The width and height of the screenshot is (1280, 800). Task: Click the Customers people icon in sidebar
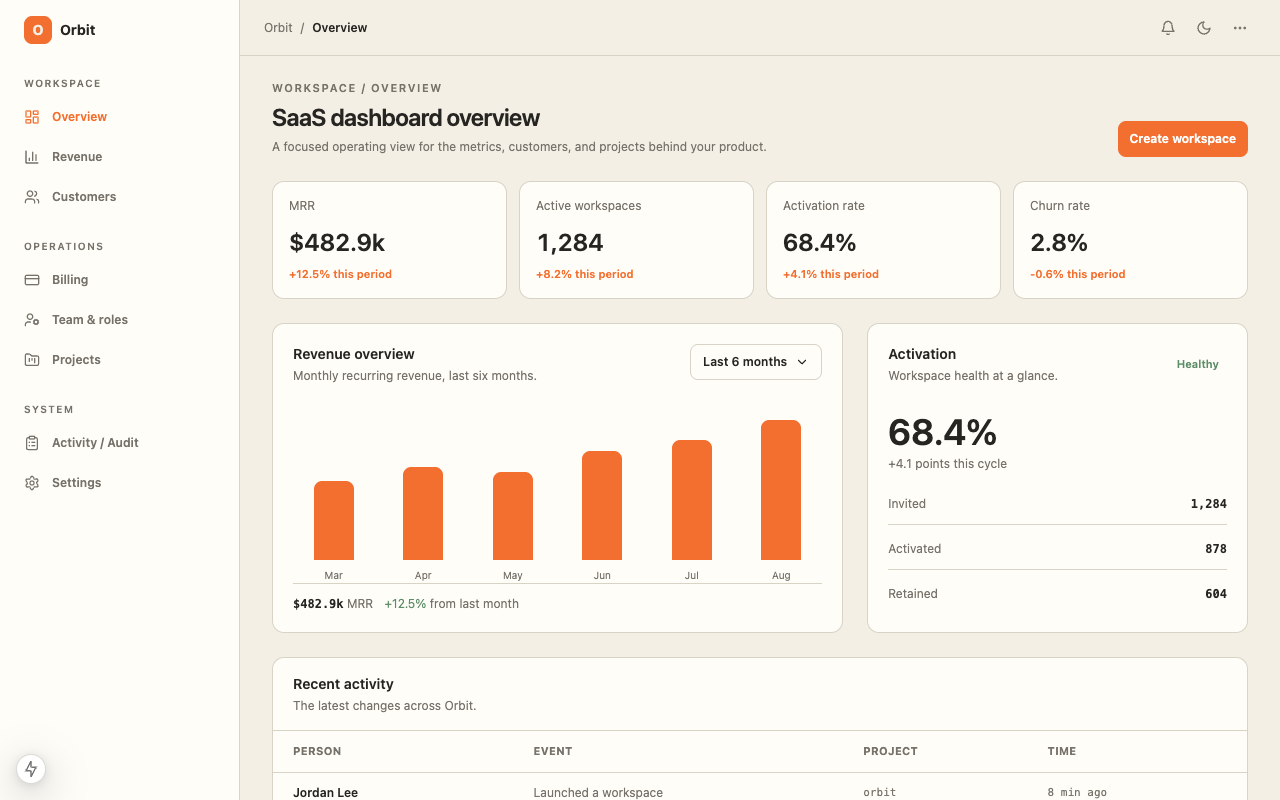pos(32,197)
